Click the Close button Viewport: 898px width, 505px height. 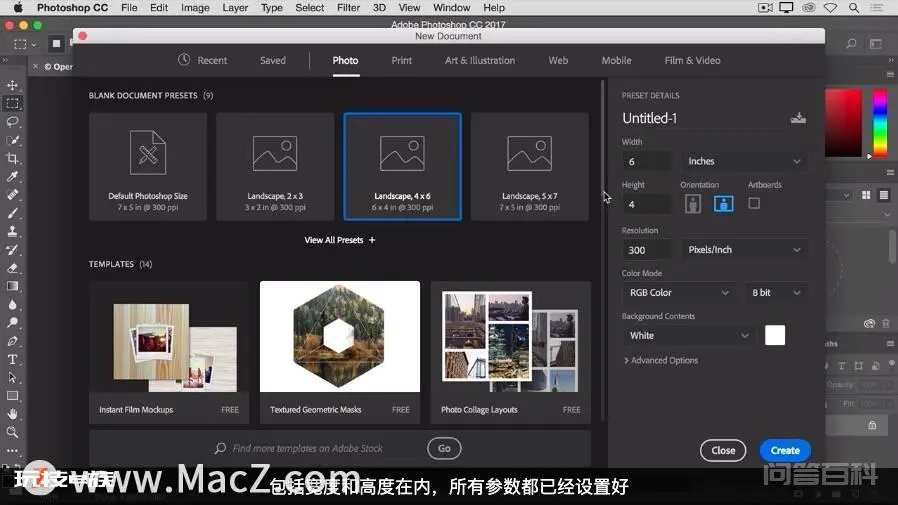point(723,451)
